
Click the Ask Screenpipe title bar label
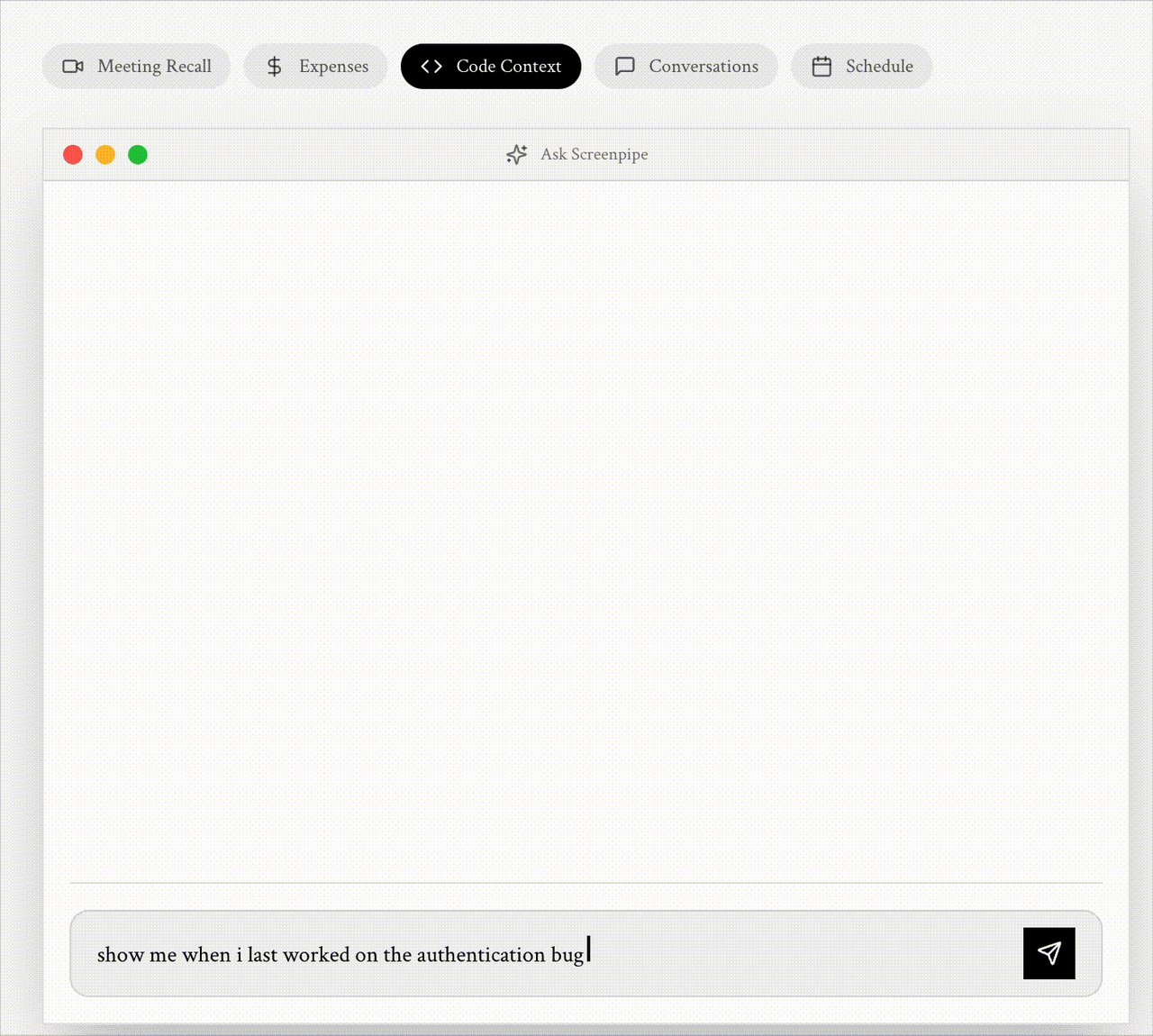pos(594,154)
